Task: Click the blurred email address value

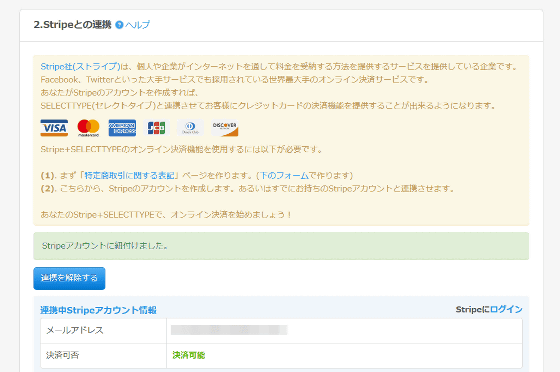Action: pos(229,330)
